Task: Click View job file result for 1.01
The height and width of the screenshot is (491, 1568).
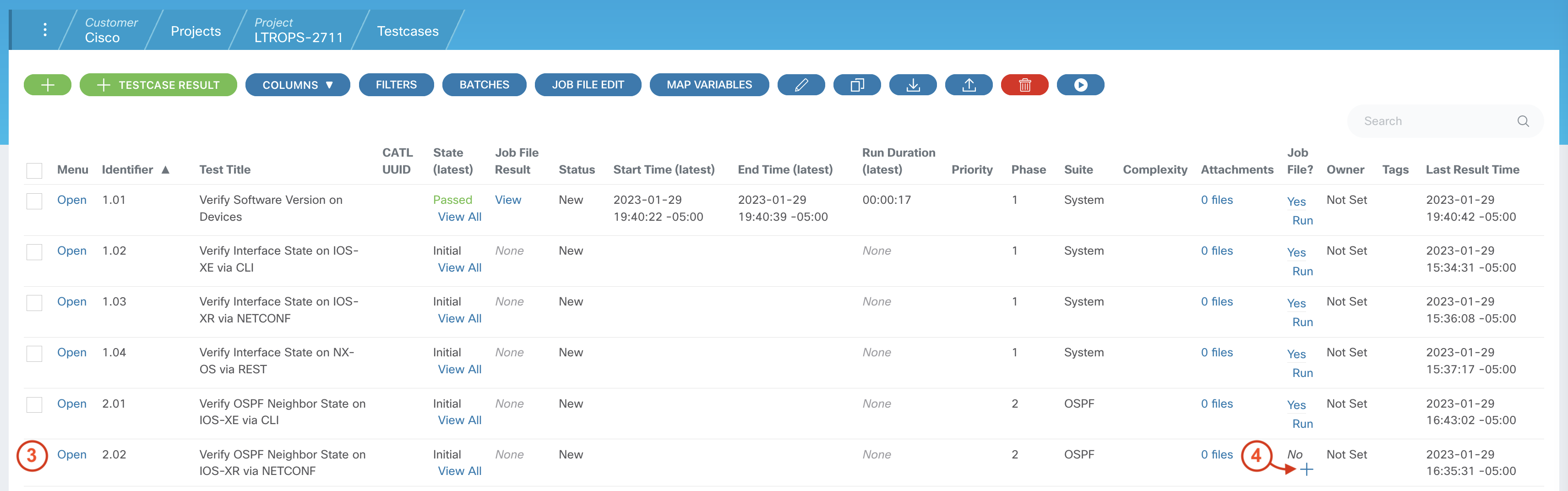Action: [x=508, y=200]
